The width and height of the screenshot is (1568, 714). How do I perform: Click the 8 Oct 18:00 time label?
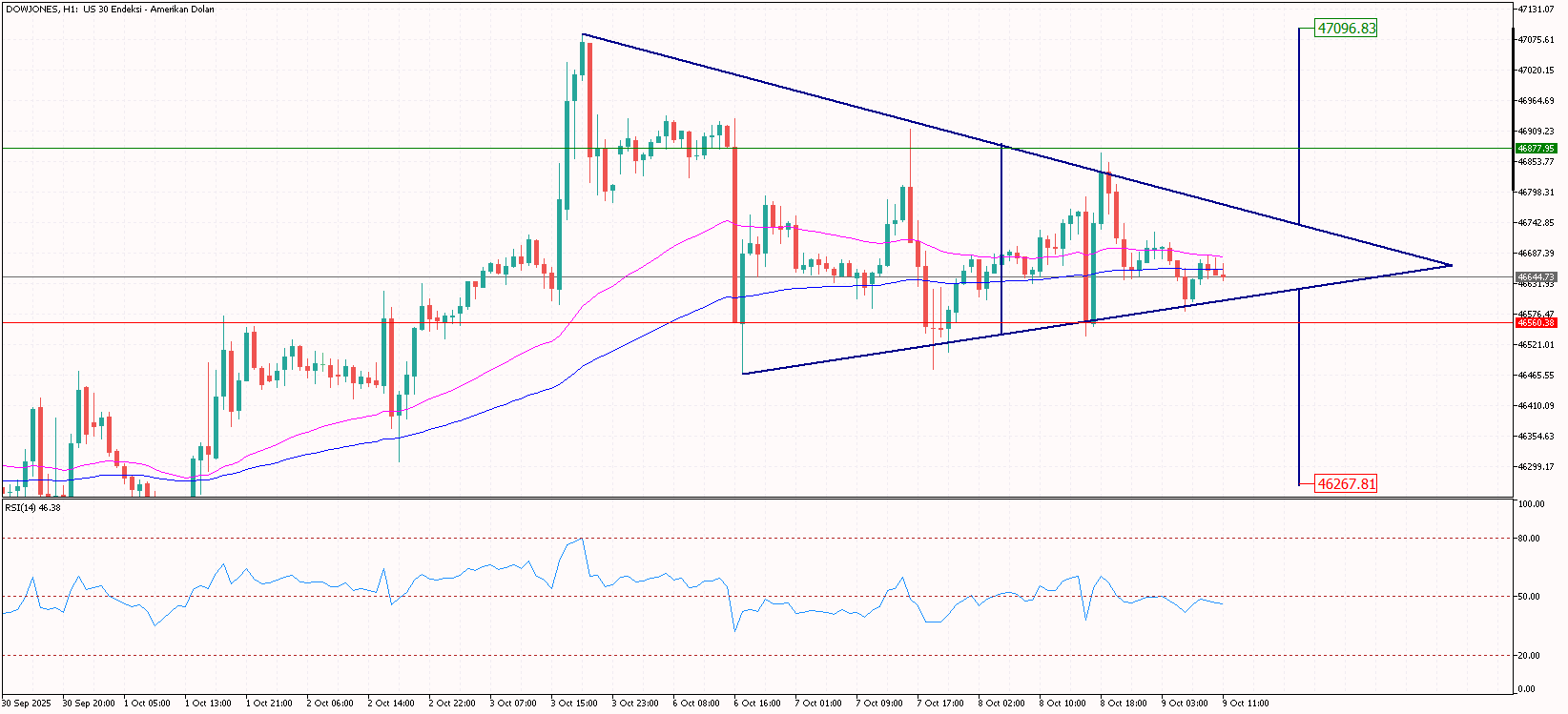(1124, 704)
